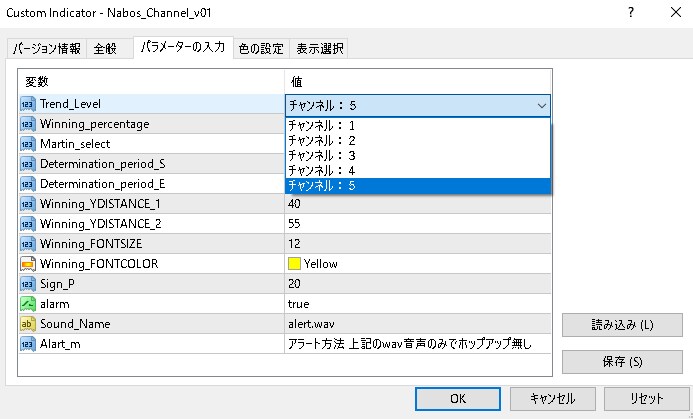Click the Winning_YDISTANCE_2 row icon

(28, 224)
